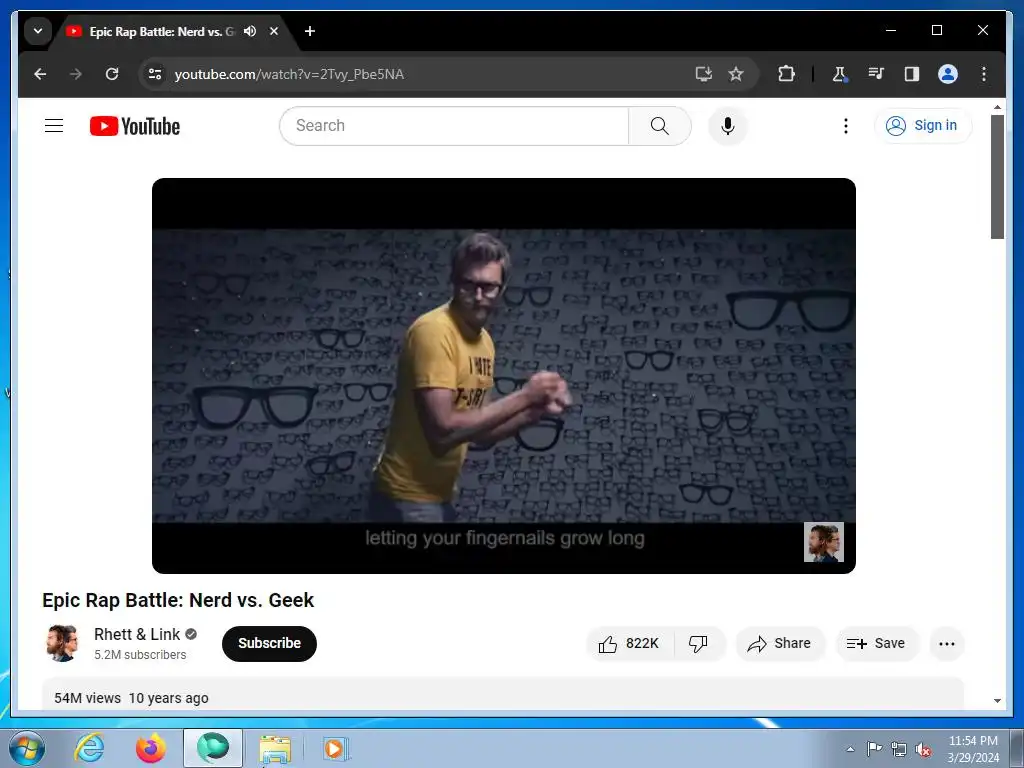The width and height of the screenshot is (1024, 768).
Task: Show hidden tray icons arrow
Action: [x=850, y=749]
